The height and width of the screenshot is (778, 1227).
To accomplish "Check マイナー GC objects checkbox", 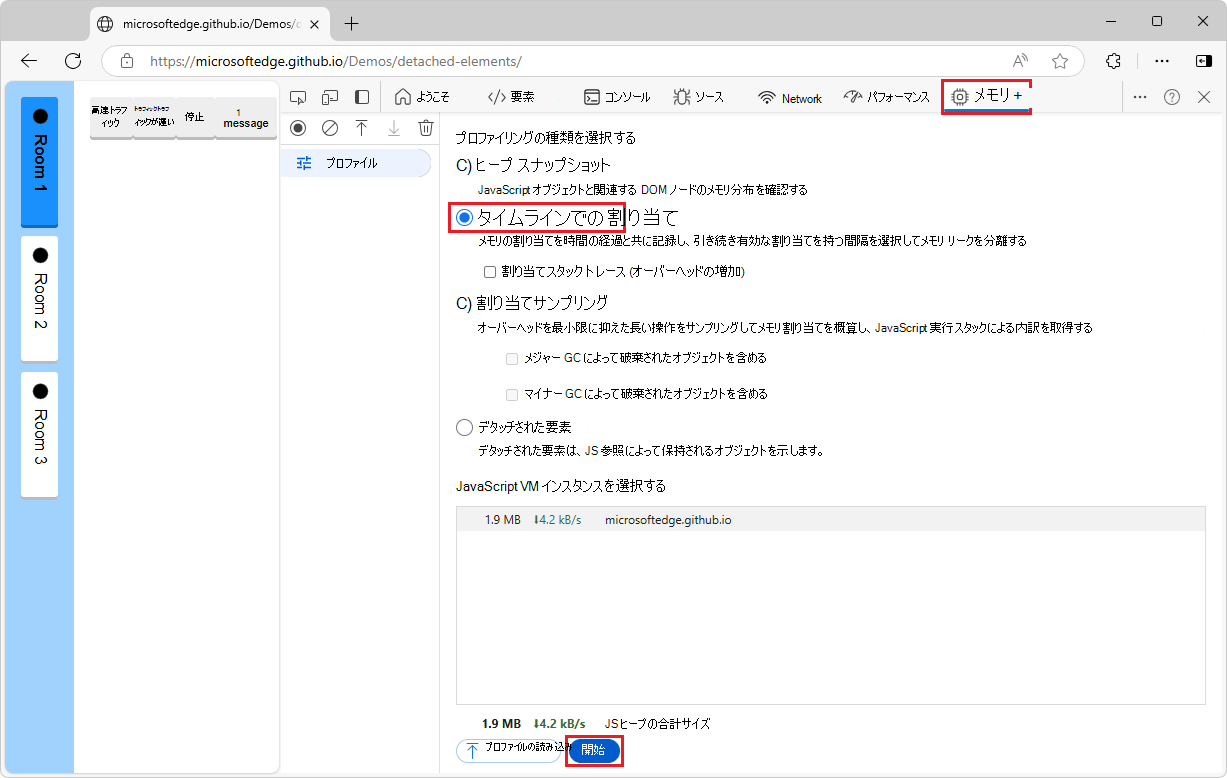I will tap(512, 394).
